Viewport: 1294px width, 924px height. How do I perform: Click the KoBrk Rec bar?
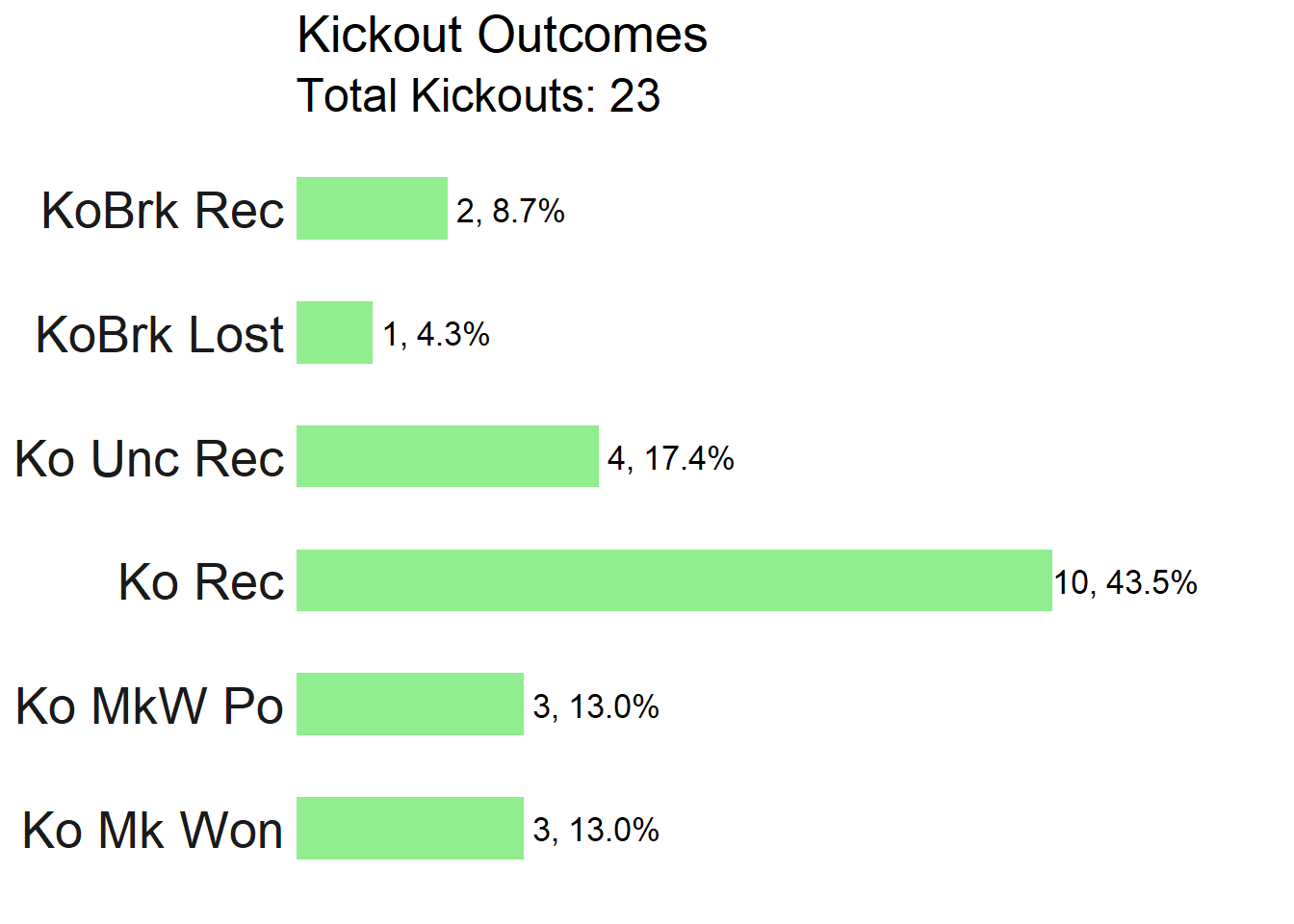372,209
